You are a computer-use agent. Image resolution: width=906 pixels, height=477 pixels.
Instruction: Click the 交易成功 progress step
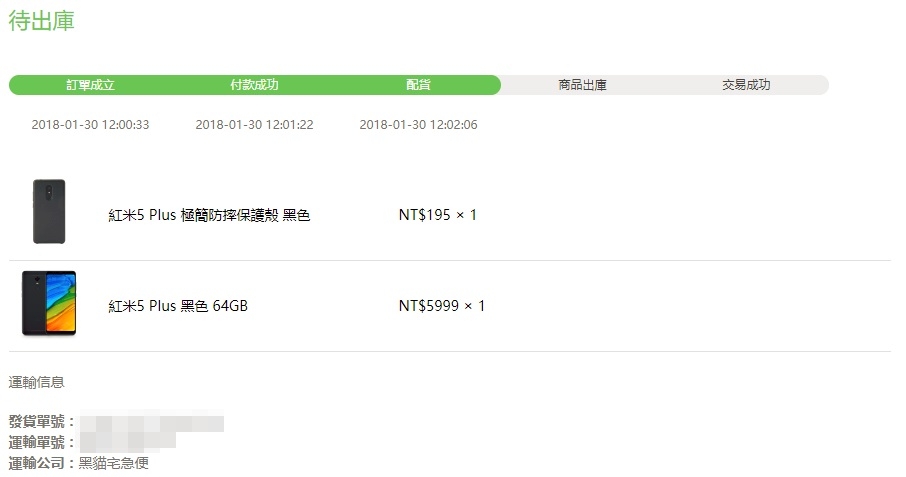pos(746,85)
